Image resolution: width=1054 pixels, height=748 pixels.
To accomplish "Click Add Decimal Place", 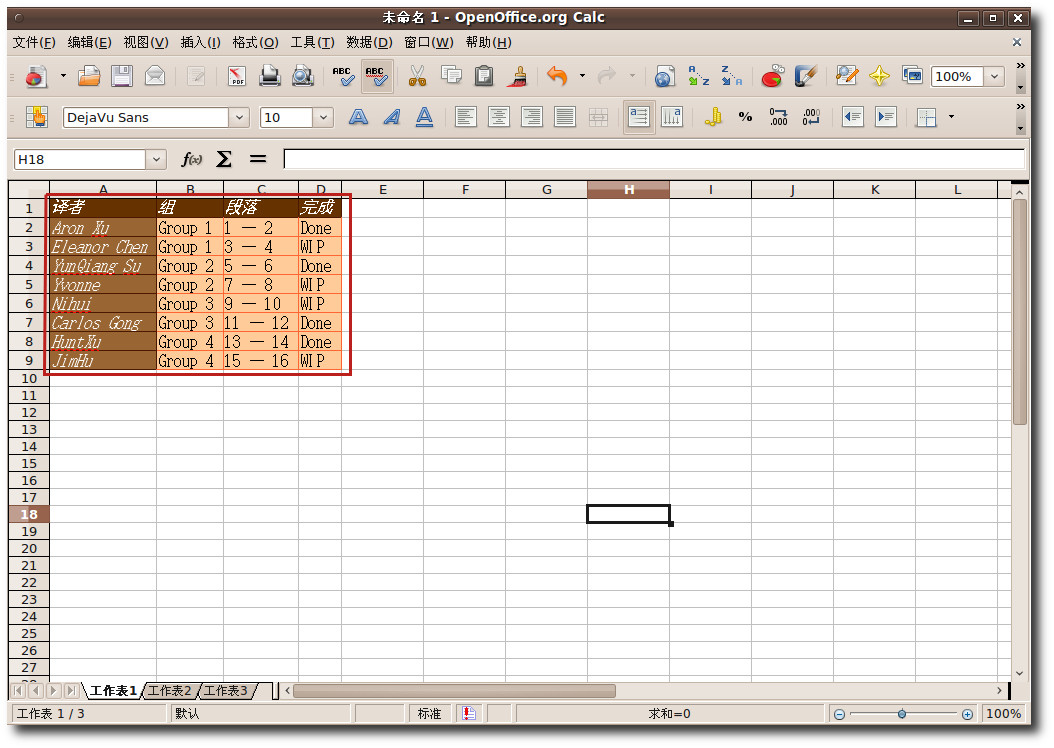I will [778, 118].
